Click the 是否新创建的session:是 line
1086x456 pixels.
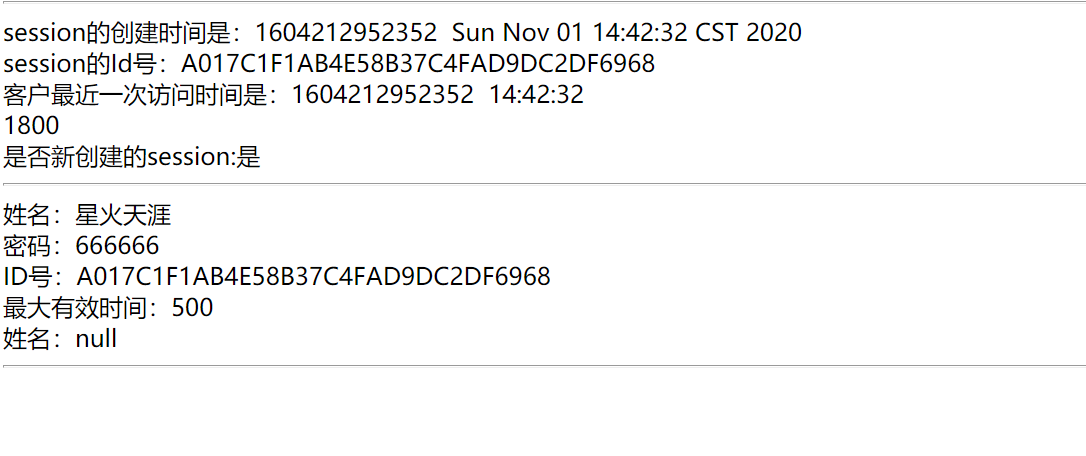[132, 157]
